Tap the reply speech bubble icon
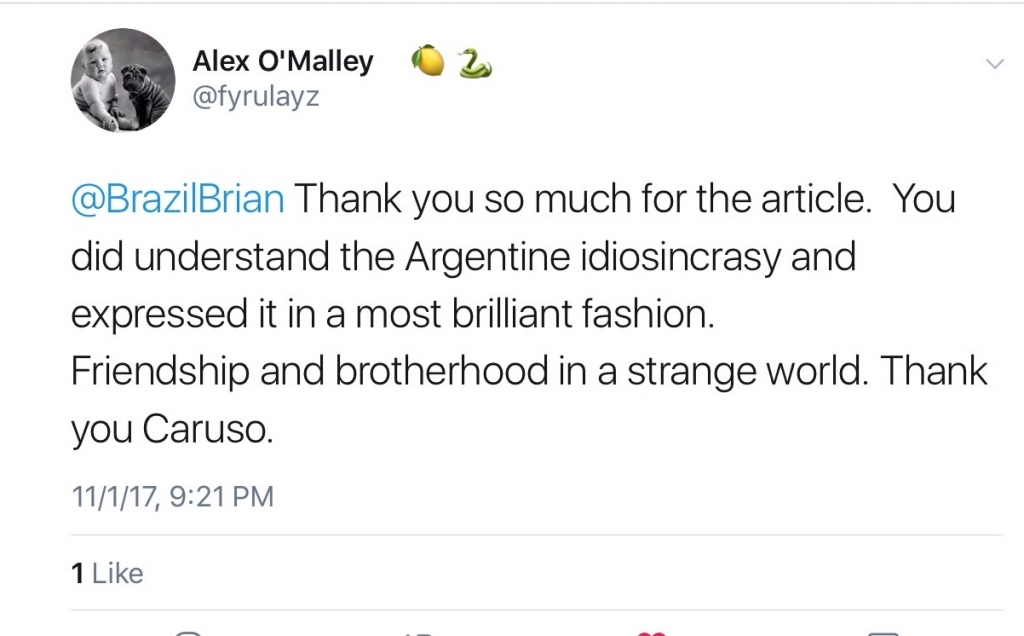Viewport: 1024px width, 636px height. coord(189,633)
